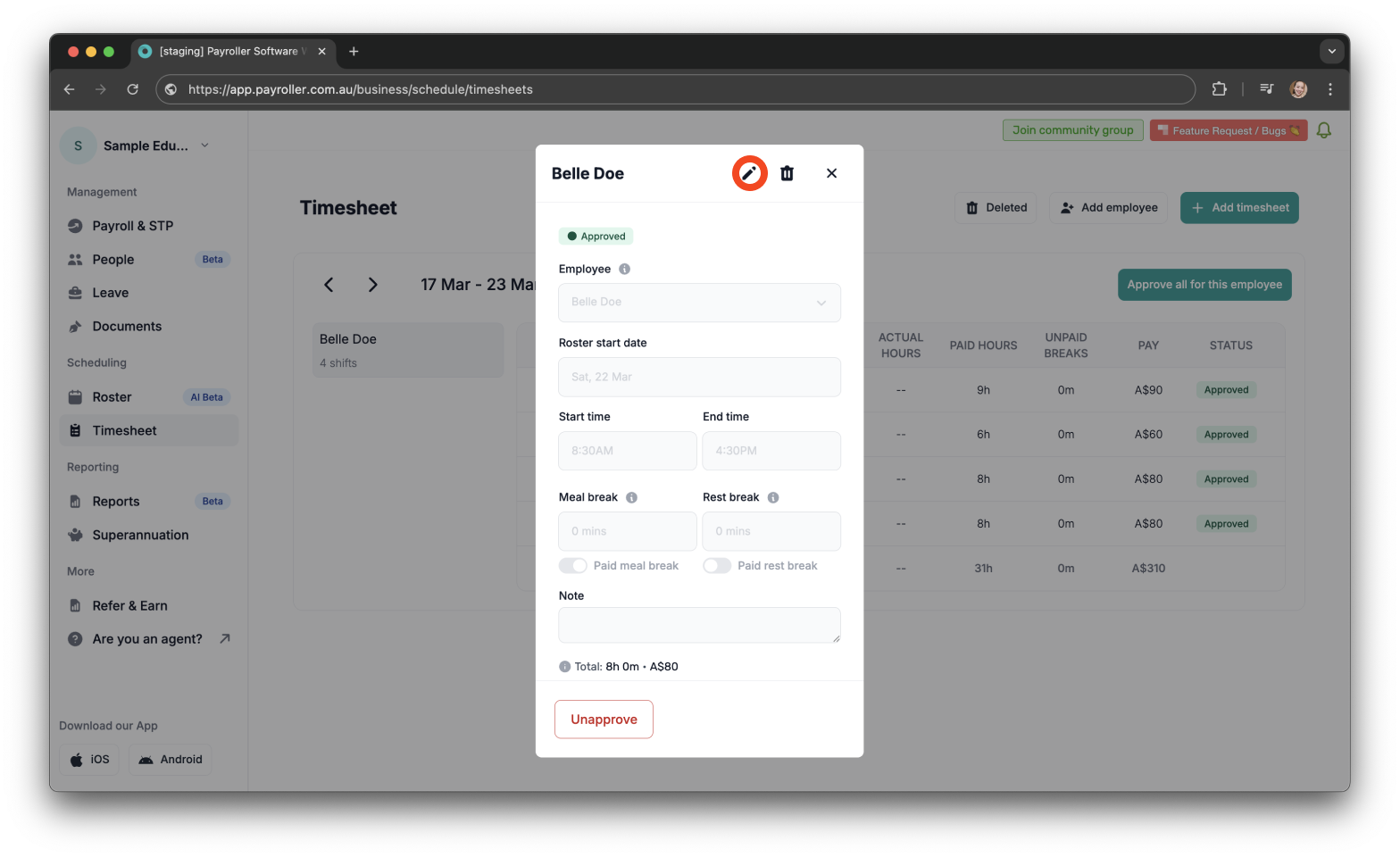Screen dimensions: 1400x857
Task: Click the Note text area
Action: [x=699, y=625]
